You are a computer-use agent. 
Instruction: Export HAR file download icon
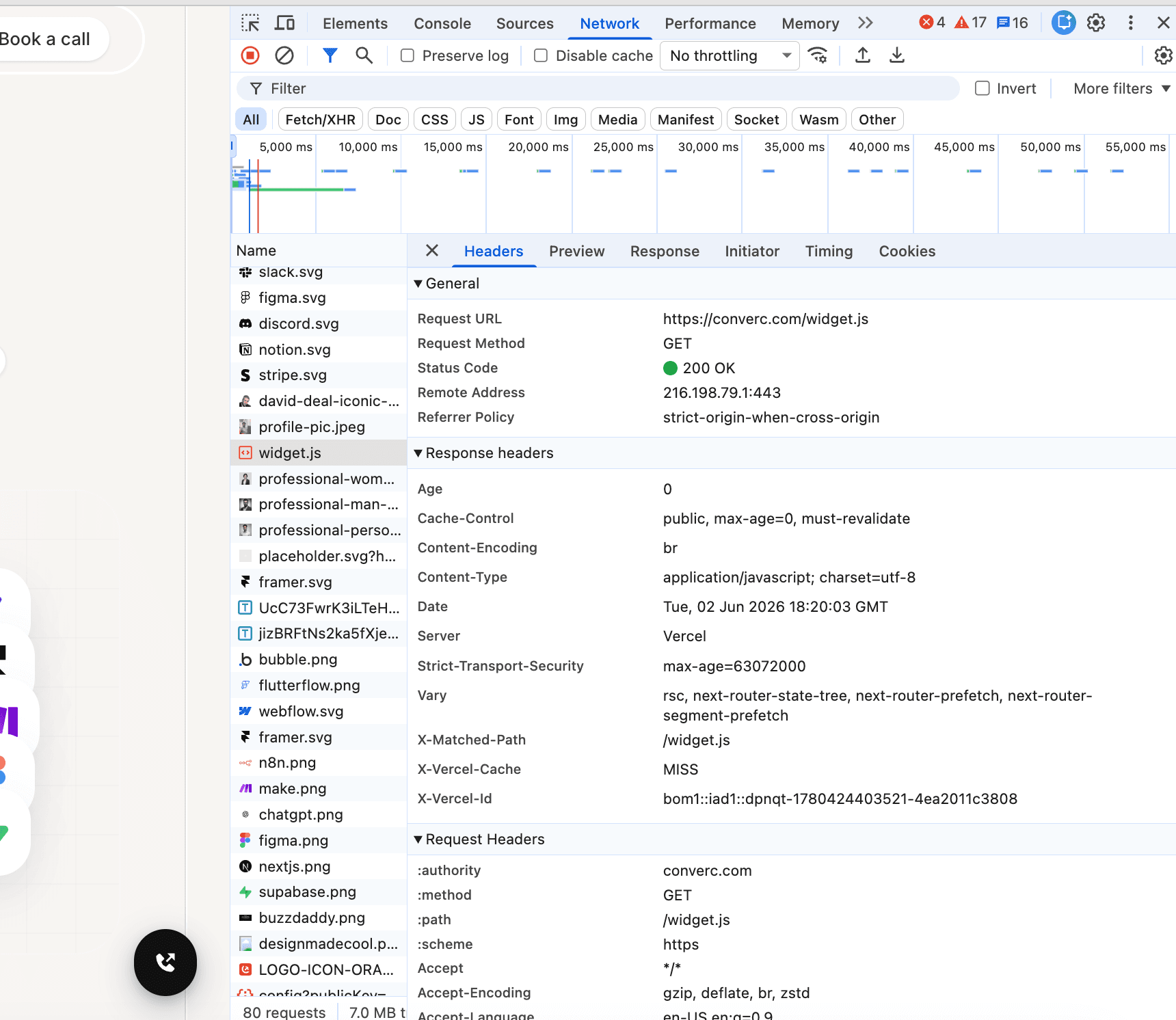(897, 55)
